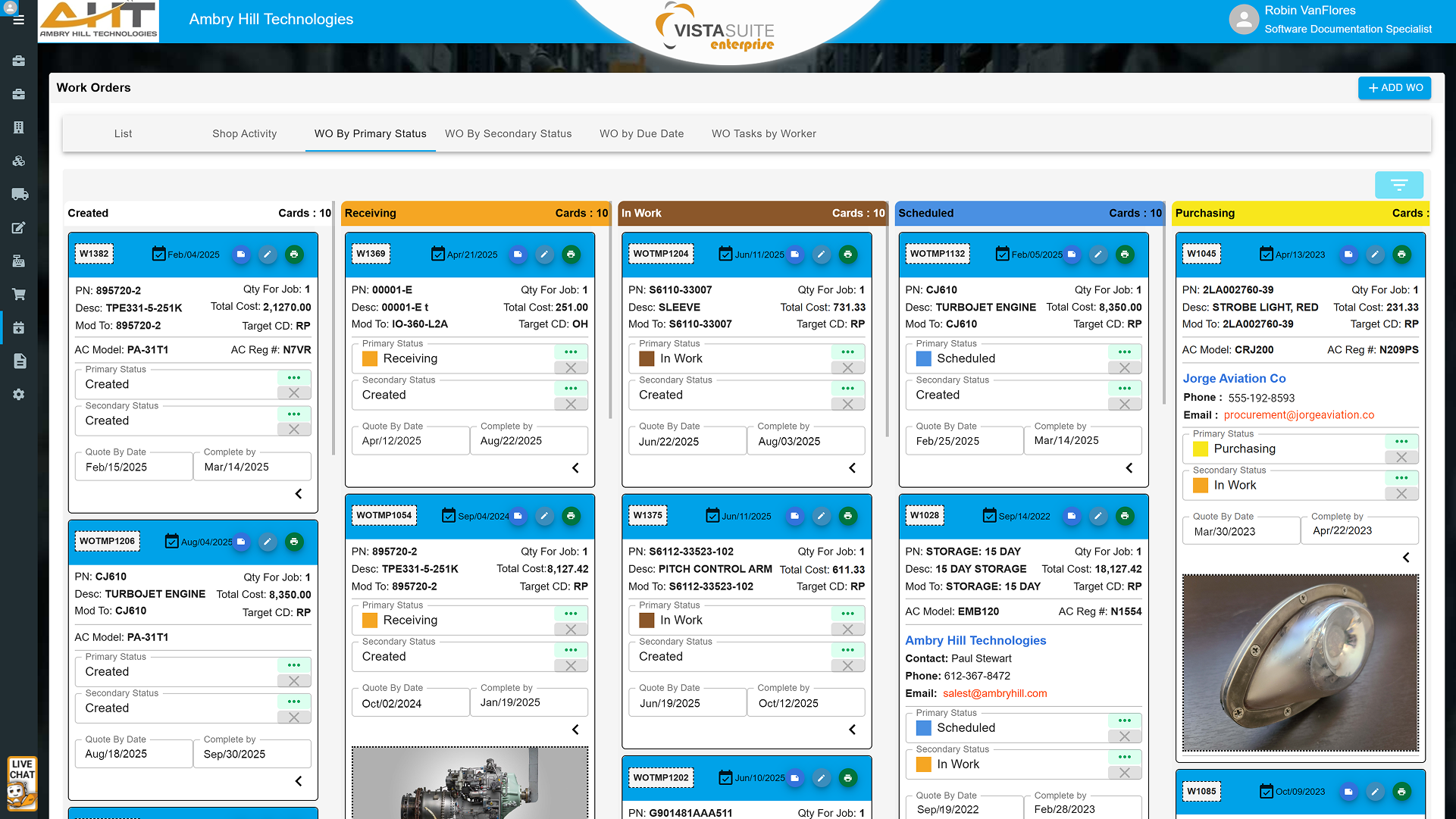The height and width of the screenshot is (819, 1456).
Task: Click orange Receiving color swatch on W1369
Action: [x=370, y=358]
